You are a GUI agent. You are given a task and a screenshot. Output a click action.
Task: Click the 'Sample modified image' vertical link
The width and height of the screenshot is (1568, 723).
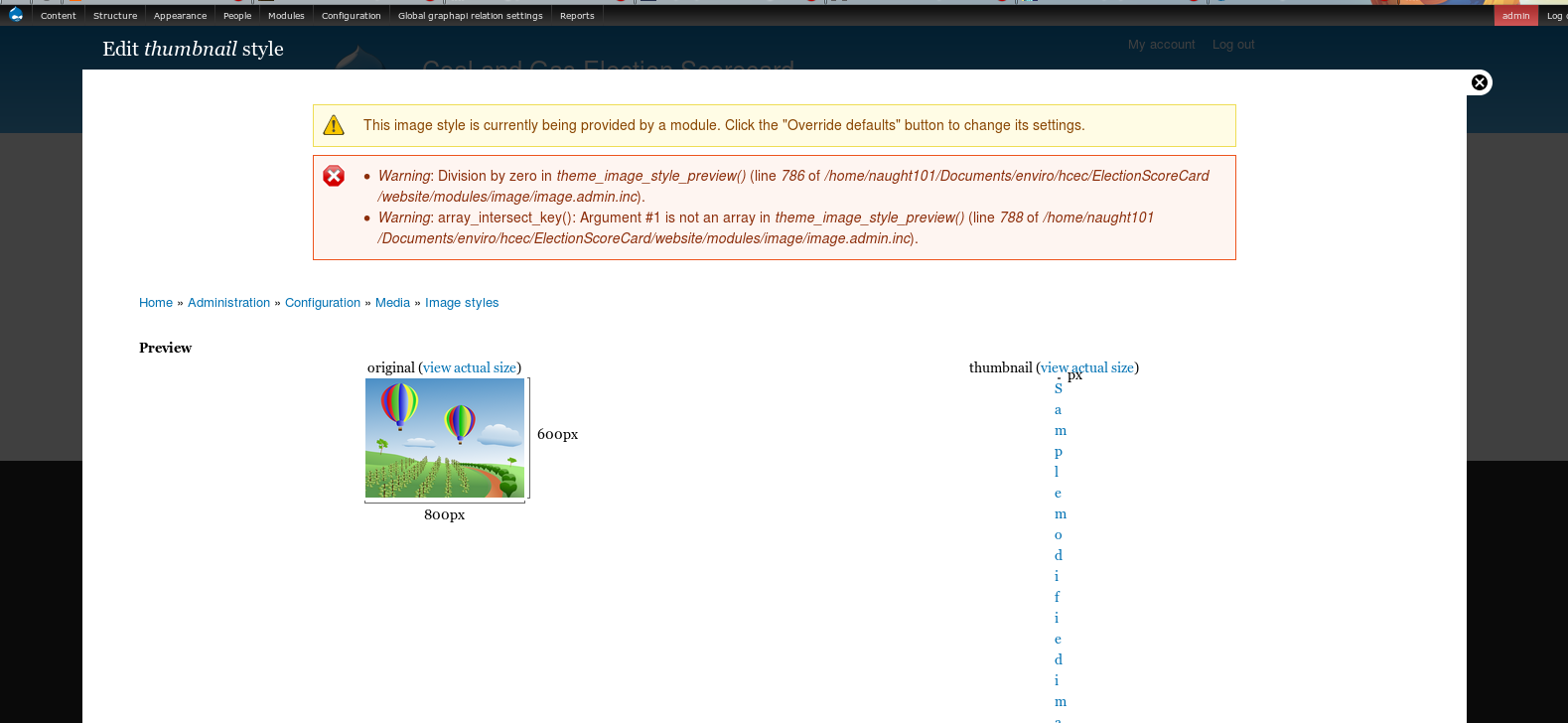(x=1059, y=552)
